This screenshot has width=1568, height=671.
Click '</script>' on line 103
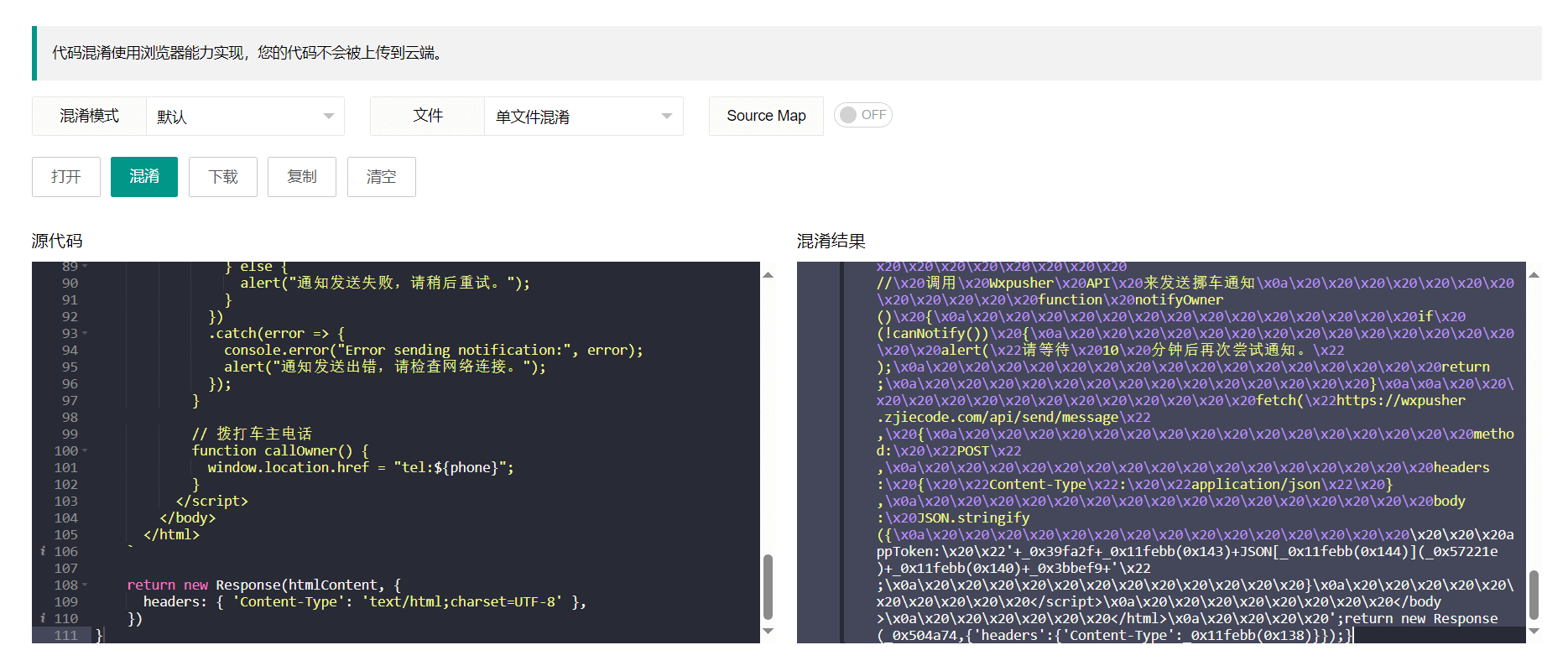(212, 502)
